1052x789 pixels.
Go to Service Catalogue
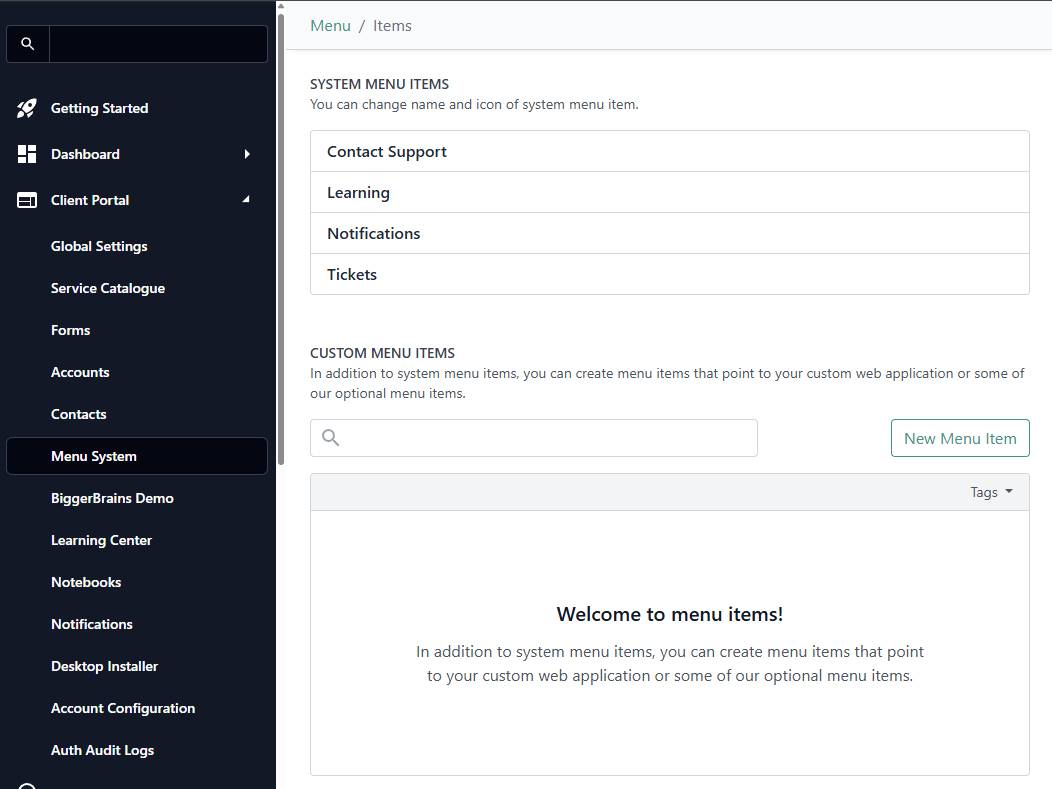click(108, 288)
